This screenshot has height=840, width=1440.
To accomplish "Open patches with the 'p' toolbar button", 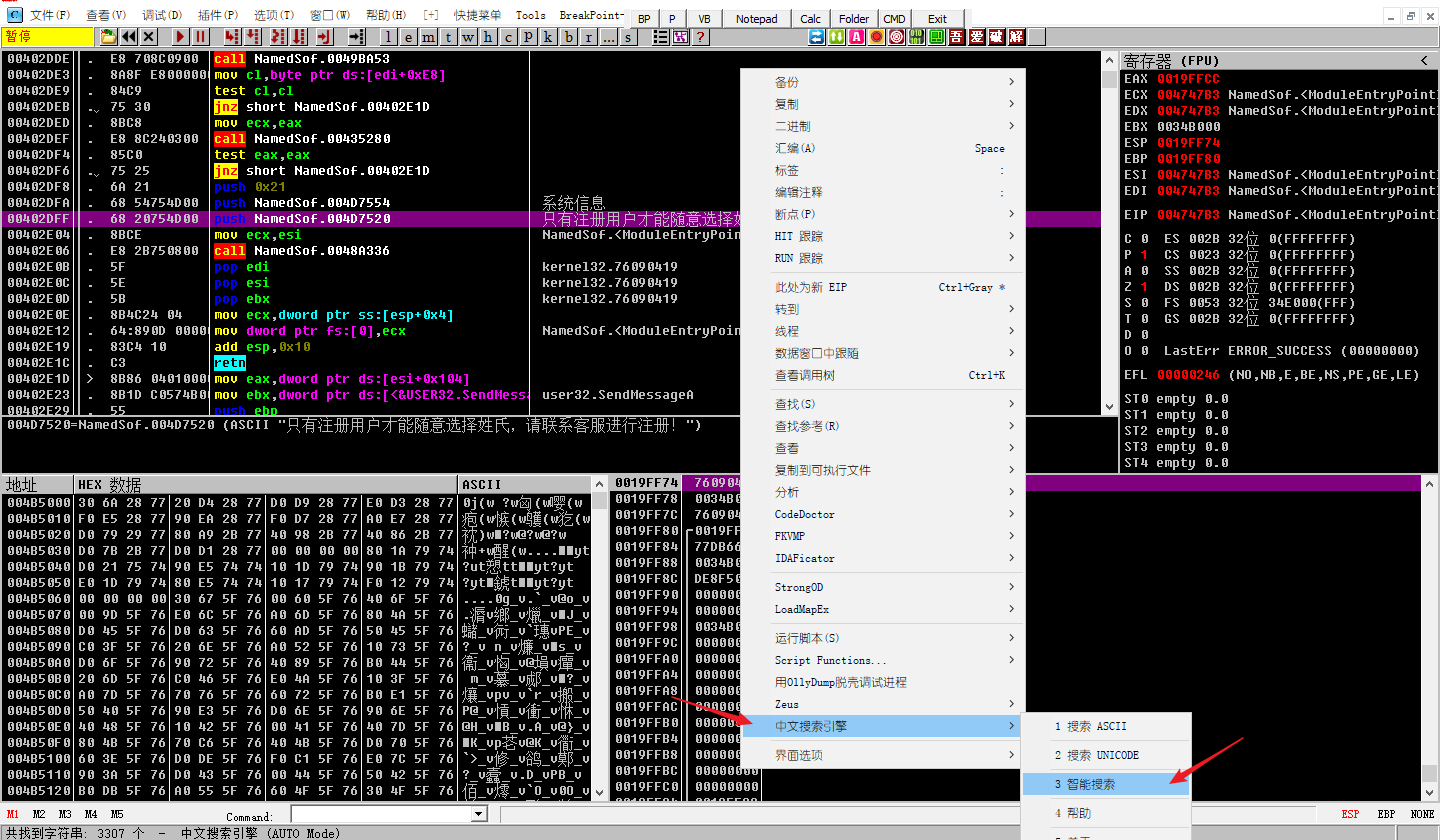I will point(529,37).
